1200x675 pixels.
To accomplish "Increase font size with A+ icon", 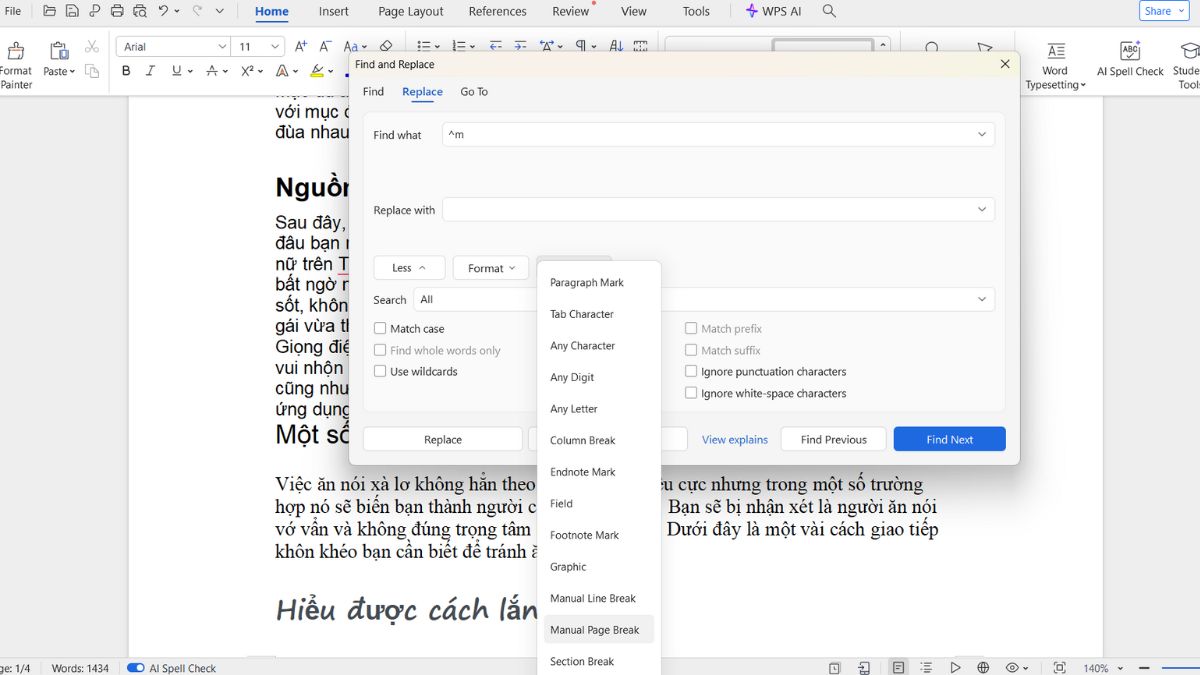I will 301,46.
